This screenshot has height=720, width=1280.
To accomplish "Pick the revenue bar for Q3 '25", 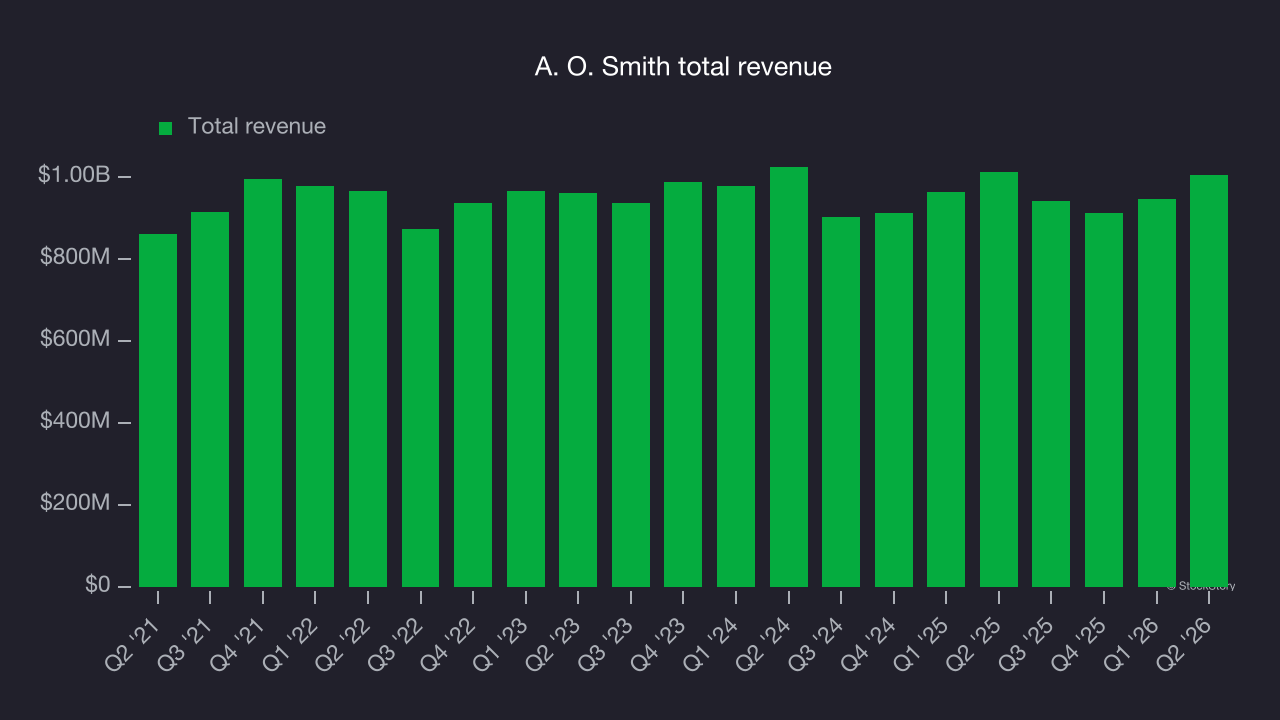I will 1051,394.
